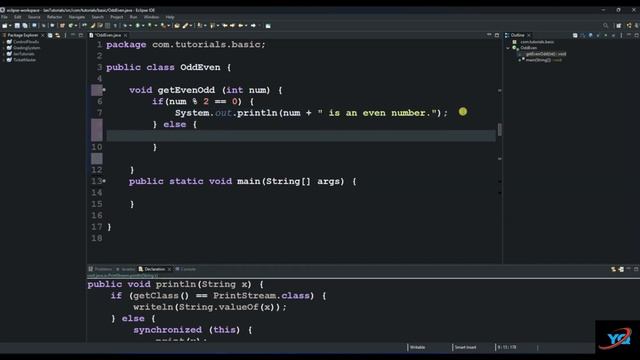Switch to the Problems tab
Viewport: 640px width, 360px height.
click(x=100, y=269)
